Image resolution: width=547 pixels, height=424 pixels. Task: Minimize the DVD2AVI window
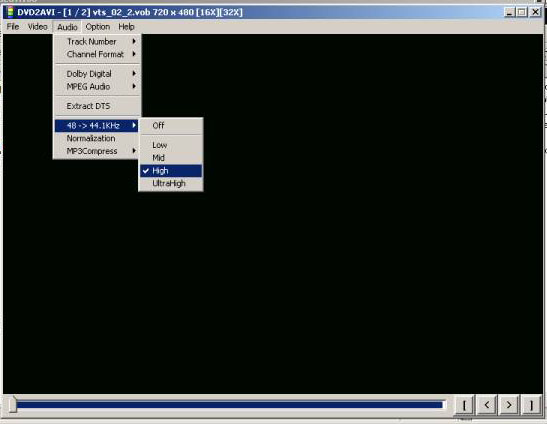point(509,12)
